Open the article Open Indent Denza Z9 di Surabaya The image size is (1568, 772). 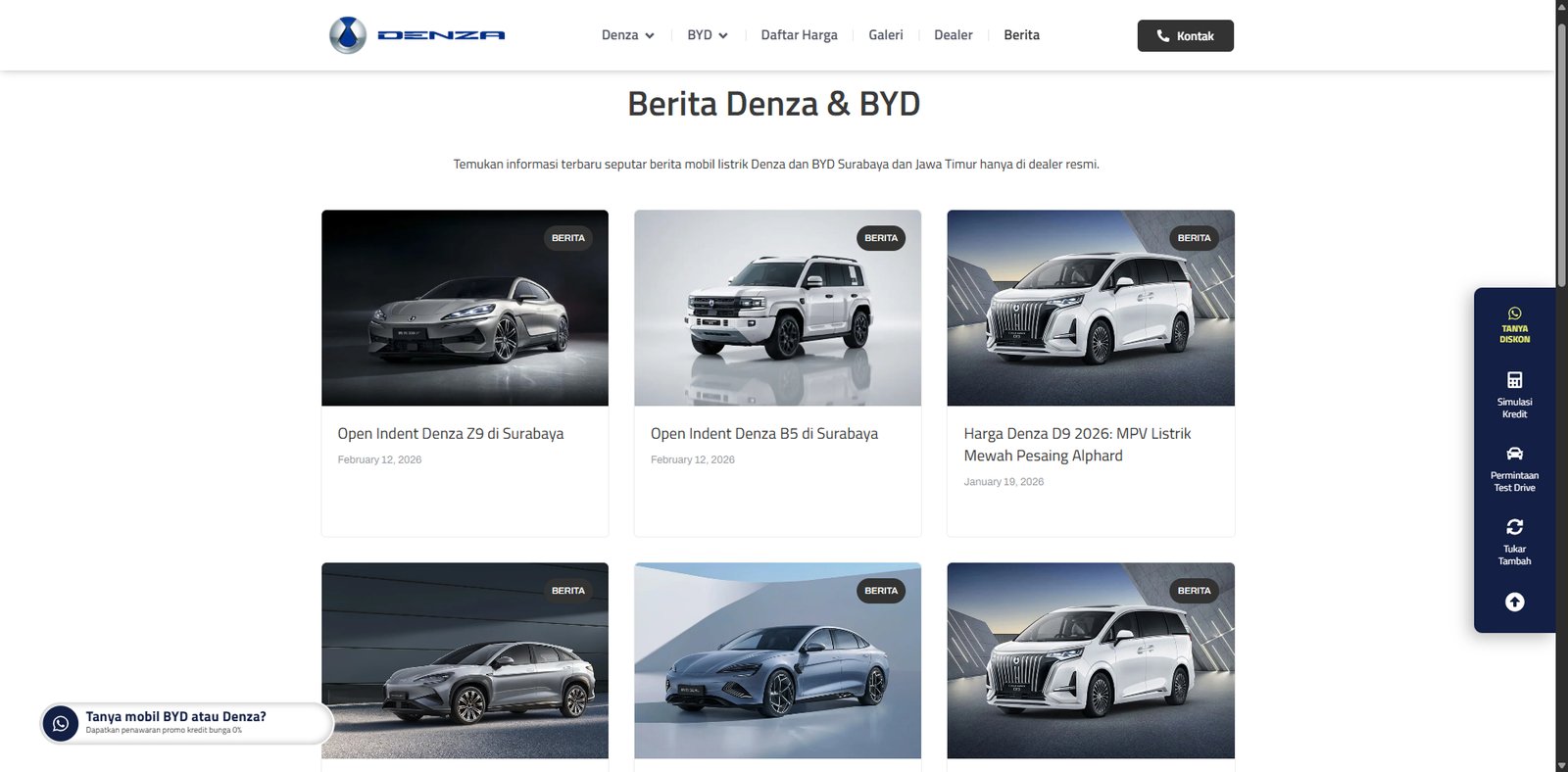(x=450, y=434)
